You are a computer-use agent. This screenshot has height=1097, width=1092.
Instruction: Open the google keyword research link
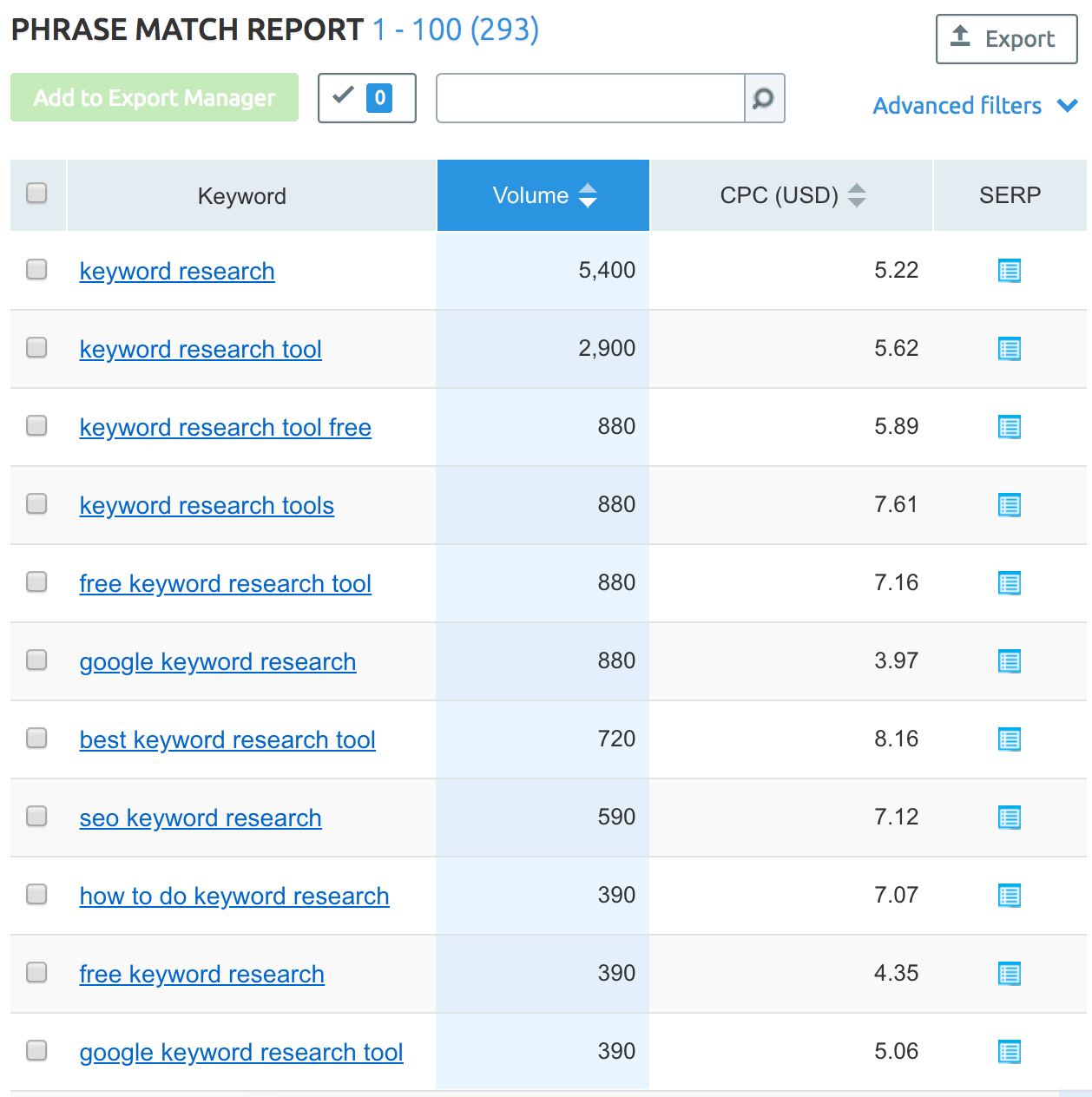[x=218, y=662]
